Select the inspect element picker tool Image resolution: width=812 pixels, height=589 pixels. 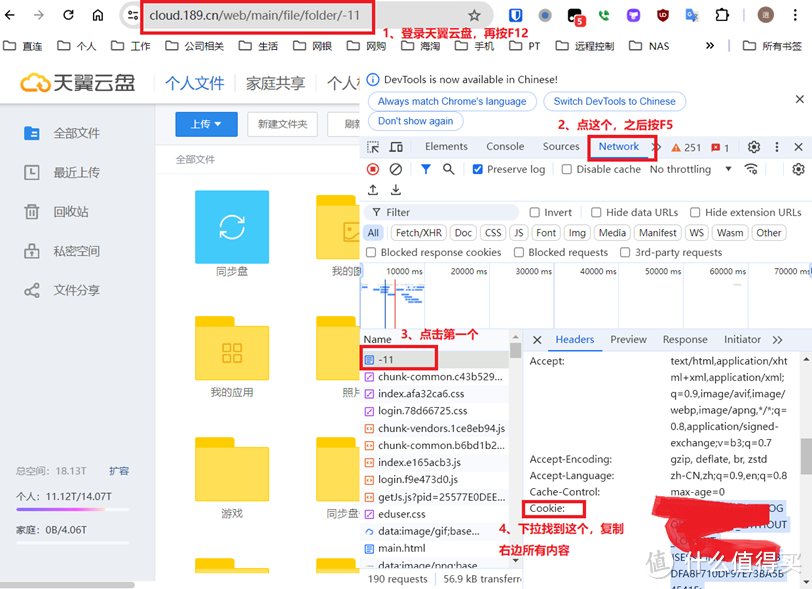[x=373, y=147]
